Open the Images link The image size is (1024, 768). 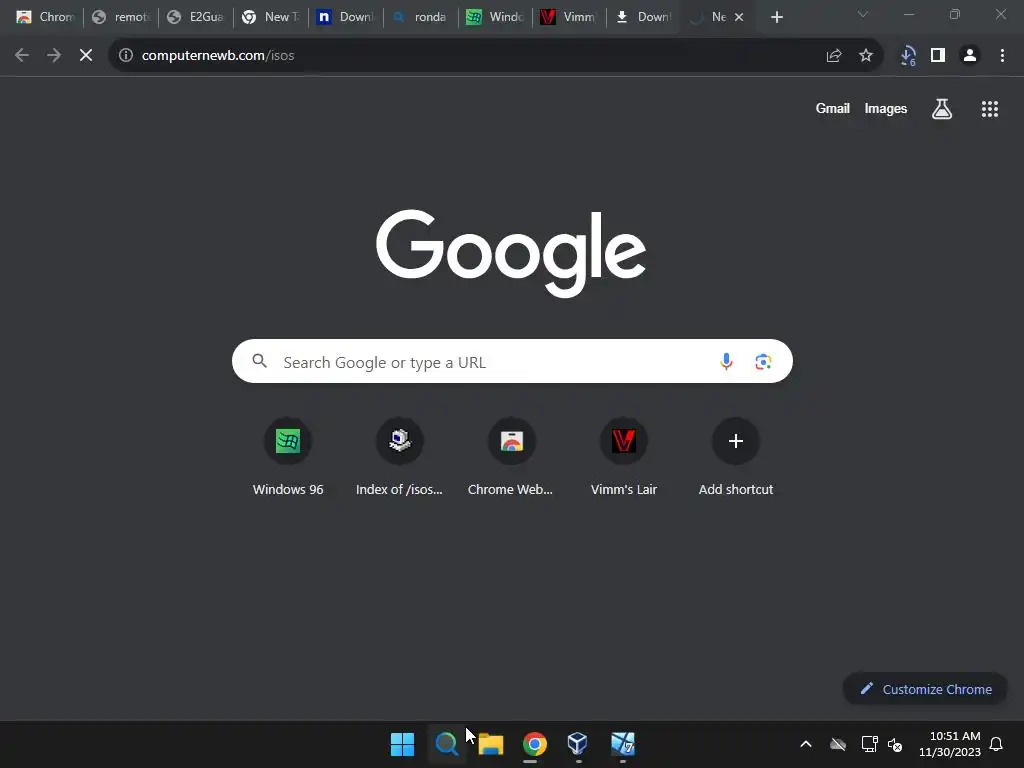886,108
